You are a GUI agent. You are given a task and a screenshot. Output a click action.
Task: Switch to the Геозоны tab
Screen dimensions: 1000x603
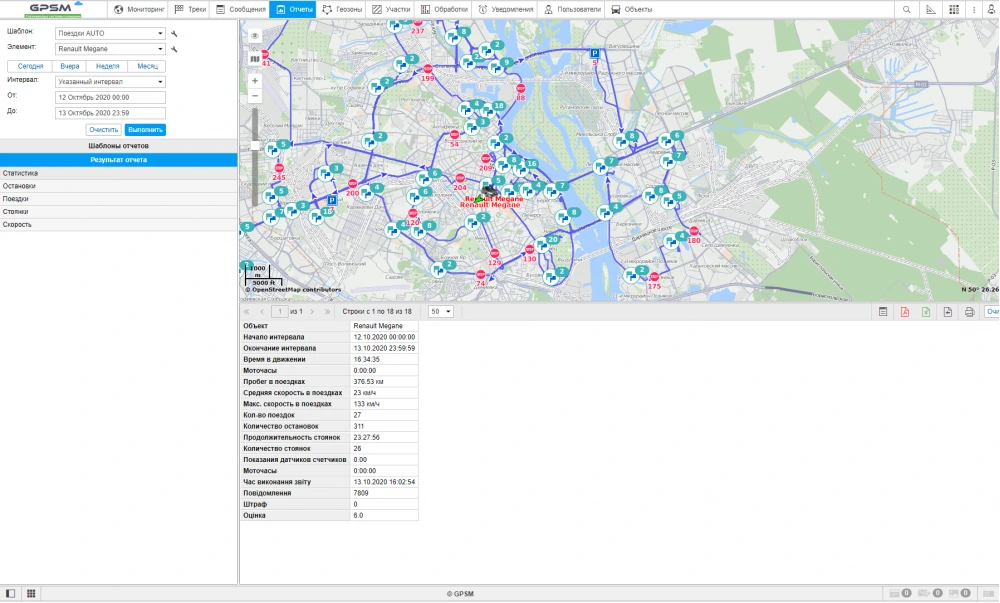tap(341, 9)
